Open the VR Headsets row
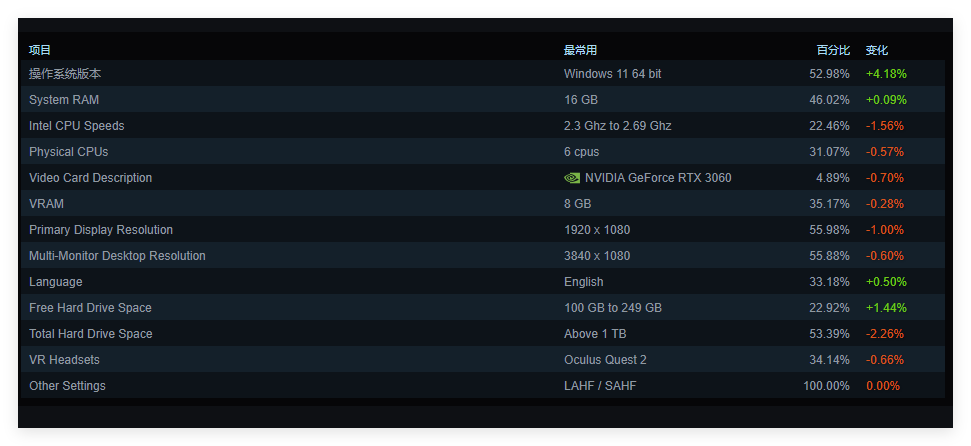 [x=483, y=360]
